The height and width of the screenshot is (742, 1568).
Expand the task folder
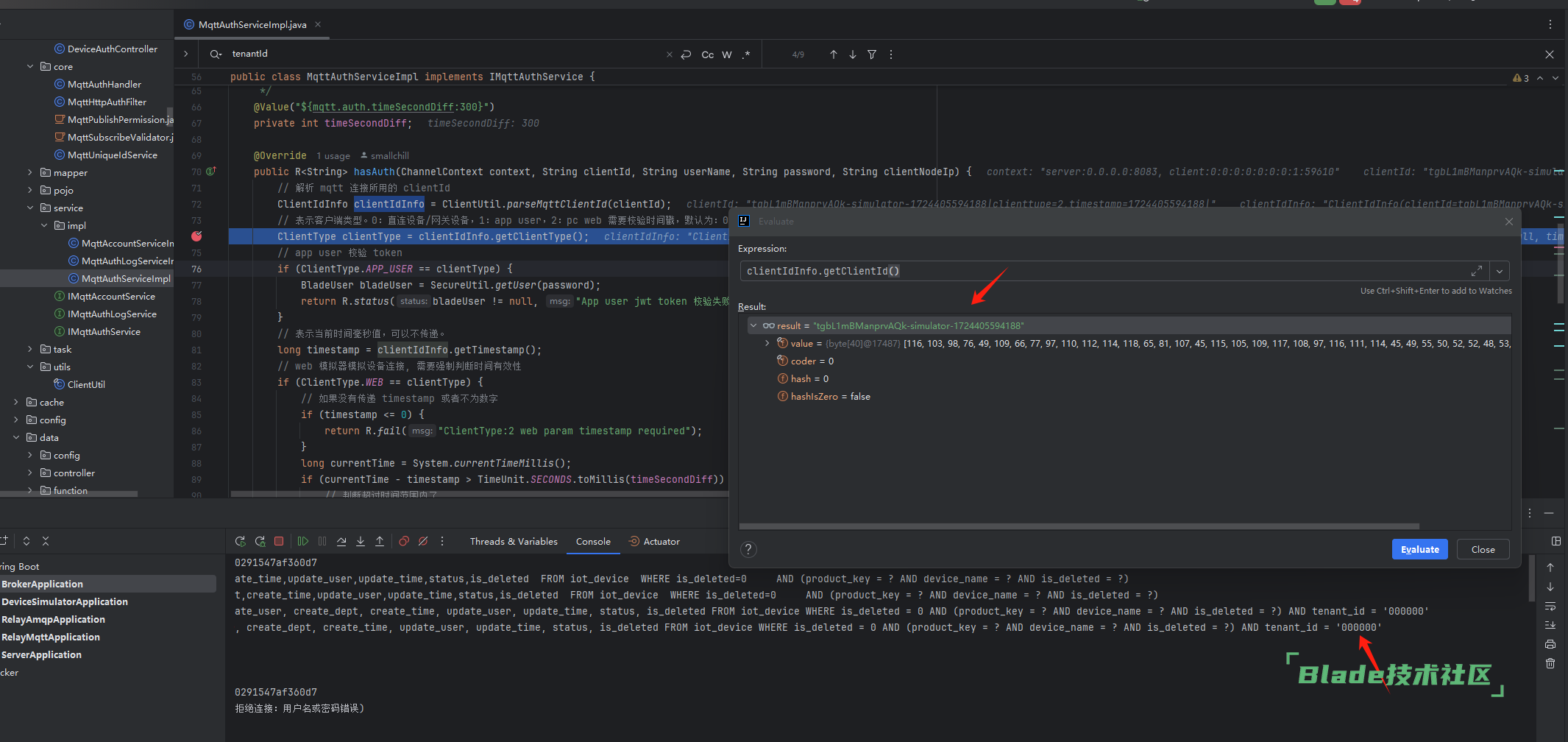[x=30, y=349]
